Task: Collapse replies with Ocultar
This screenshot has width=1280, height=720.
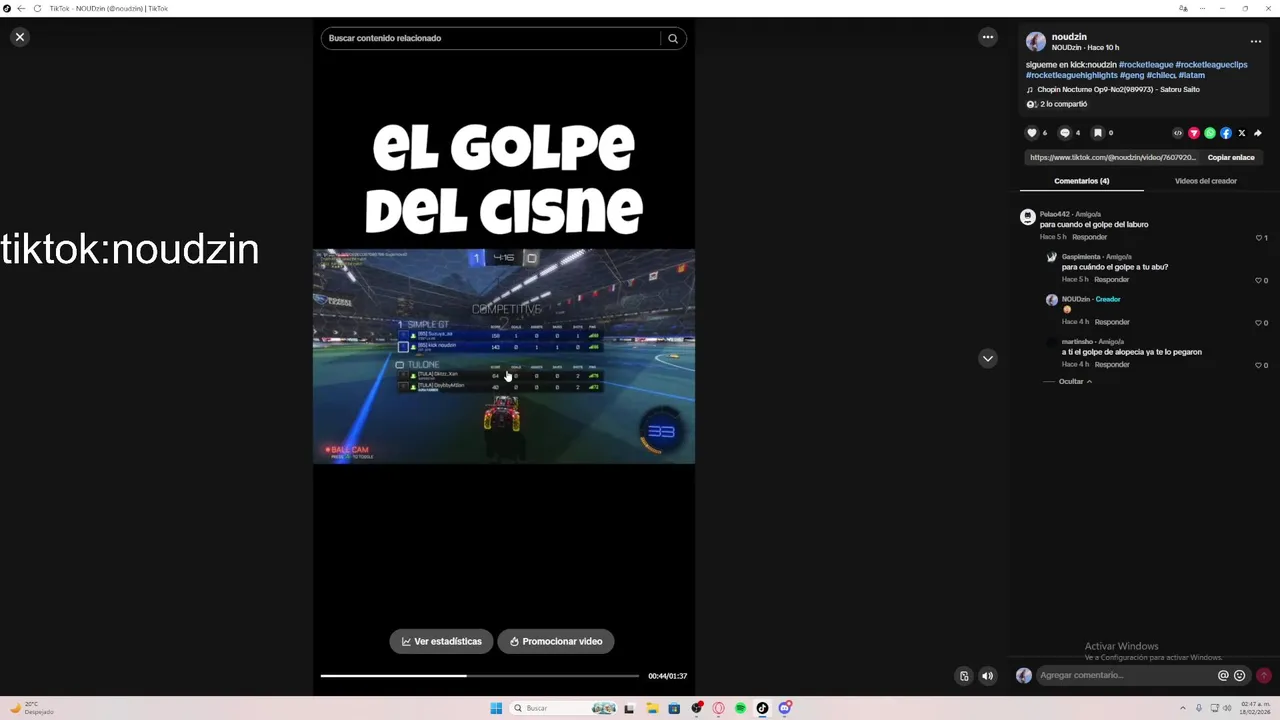Action: point(1075,382)
